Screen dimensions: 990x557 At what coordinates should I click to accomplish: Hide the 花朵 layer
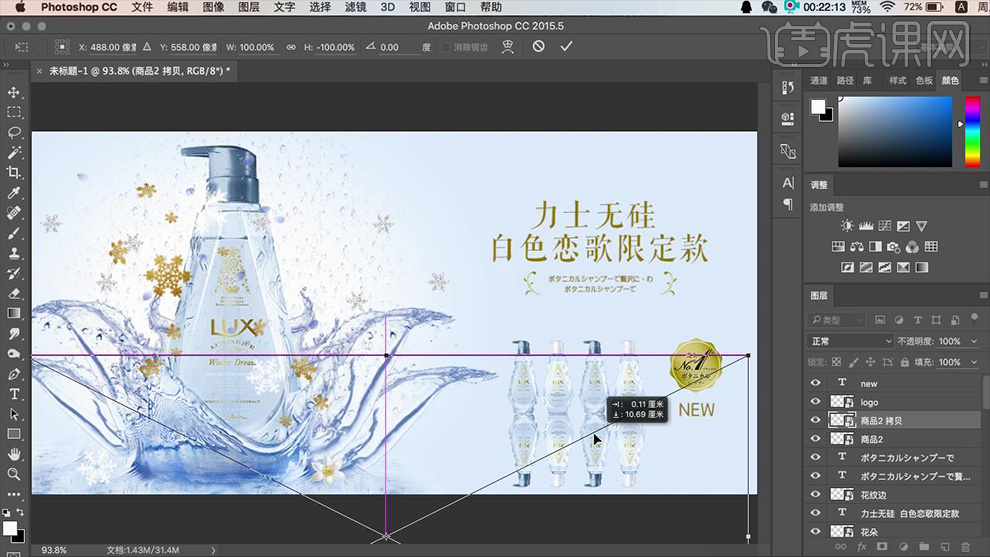815,531
